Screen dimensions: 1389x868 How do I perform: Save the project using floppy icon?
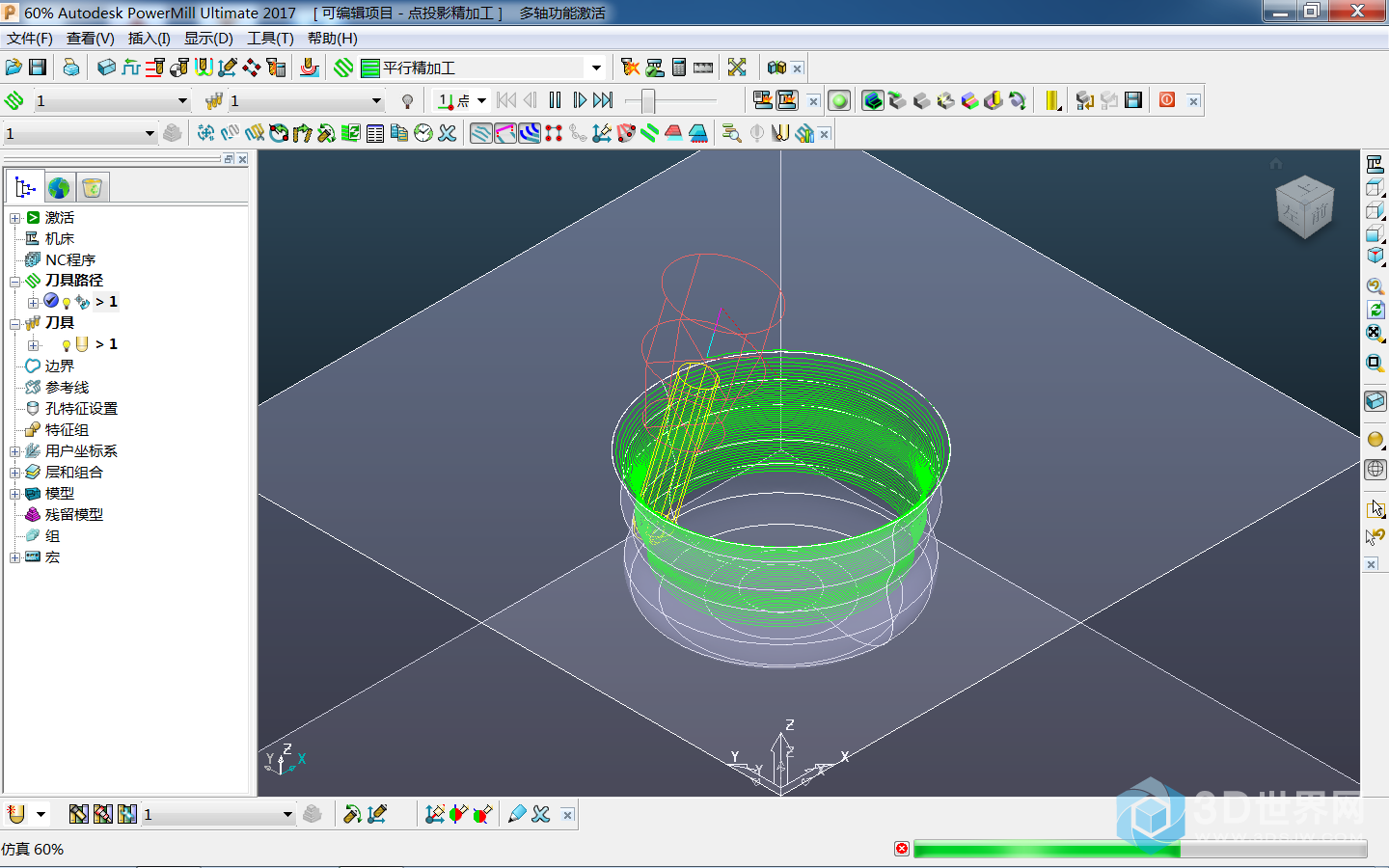[x=38, y=68]
